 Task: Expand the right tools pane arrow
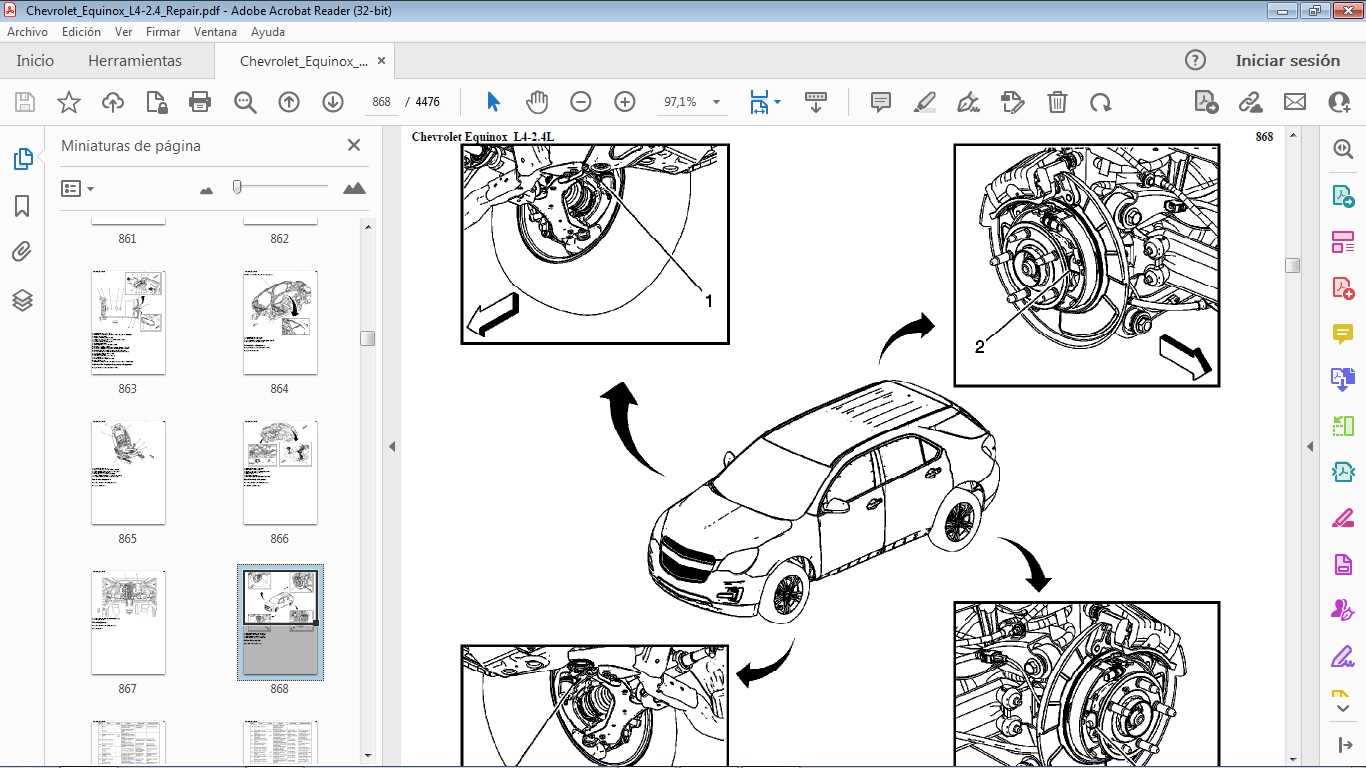pos(1310,447)
